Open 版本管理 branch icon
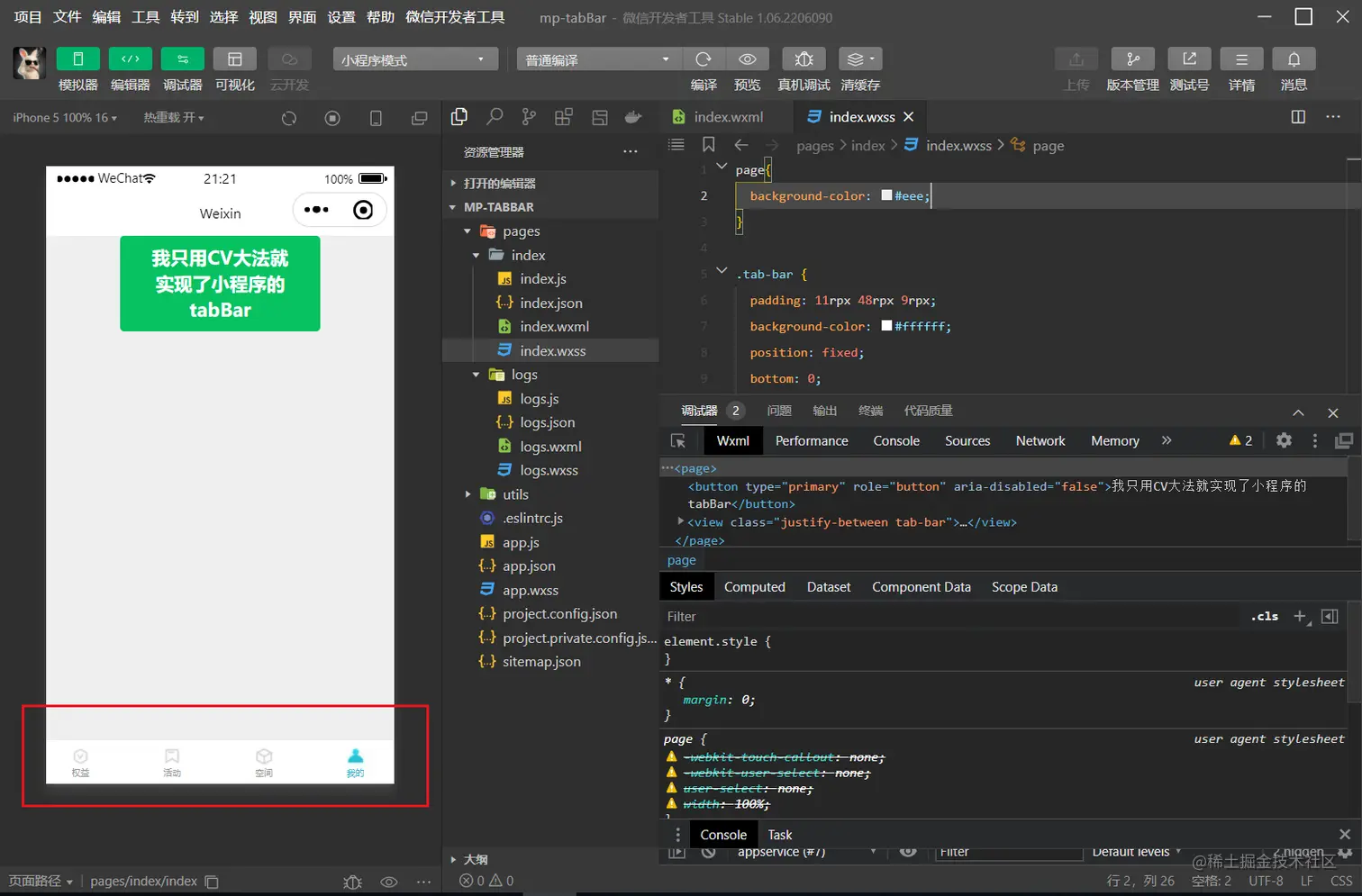The width and height of the screenshot is (1362, 896). 1132,59
